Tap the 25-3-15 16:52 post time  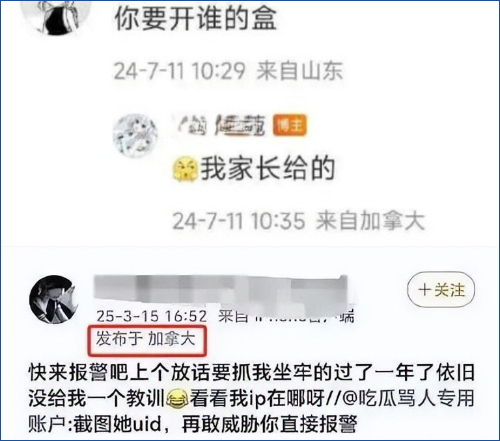tap(152, 316)
